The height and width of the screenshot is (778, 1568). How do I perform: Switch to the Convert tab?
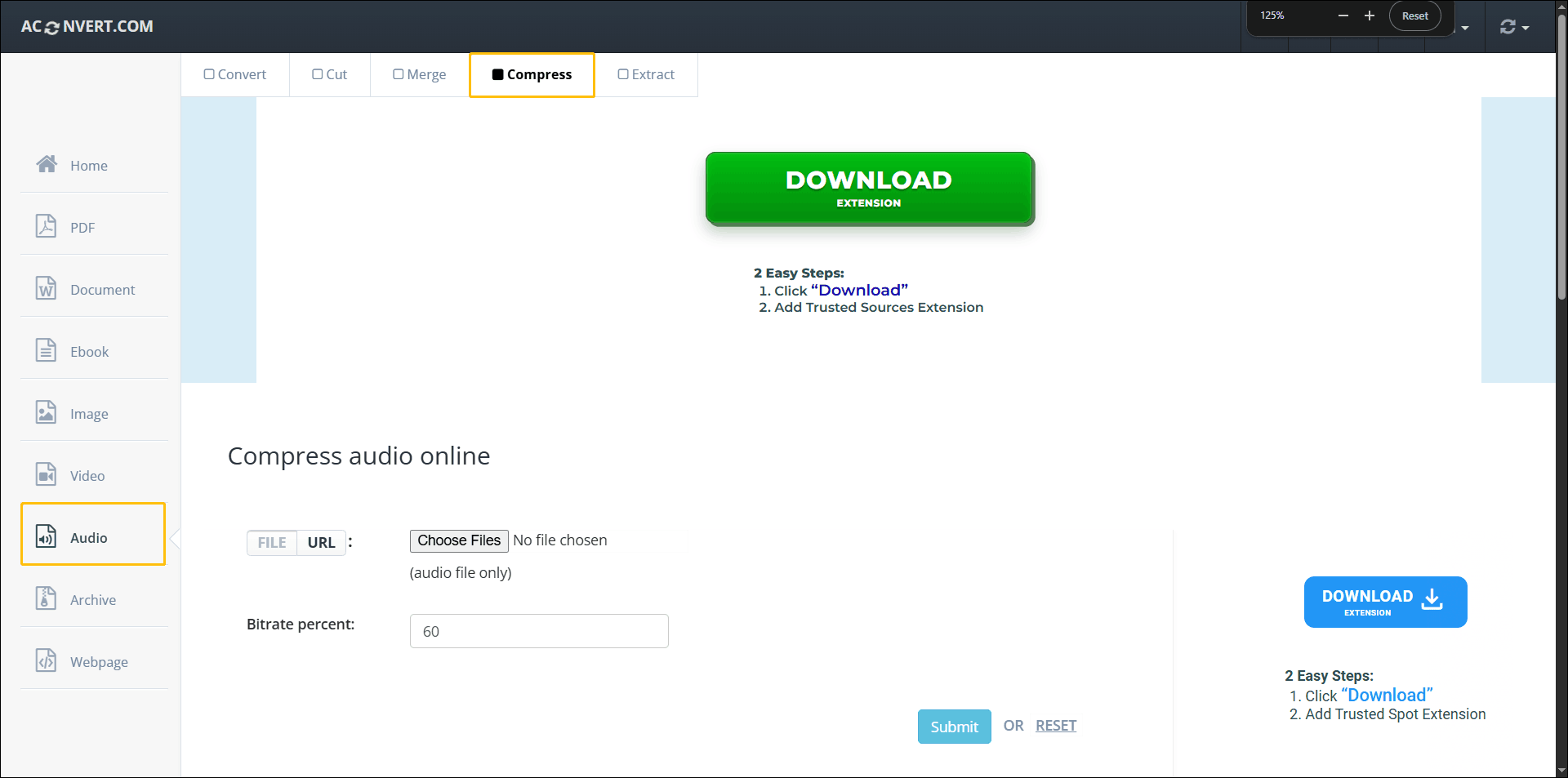(x=235, y=74)
